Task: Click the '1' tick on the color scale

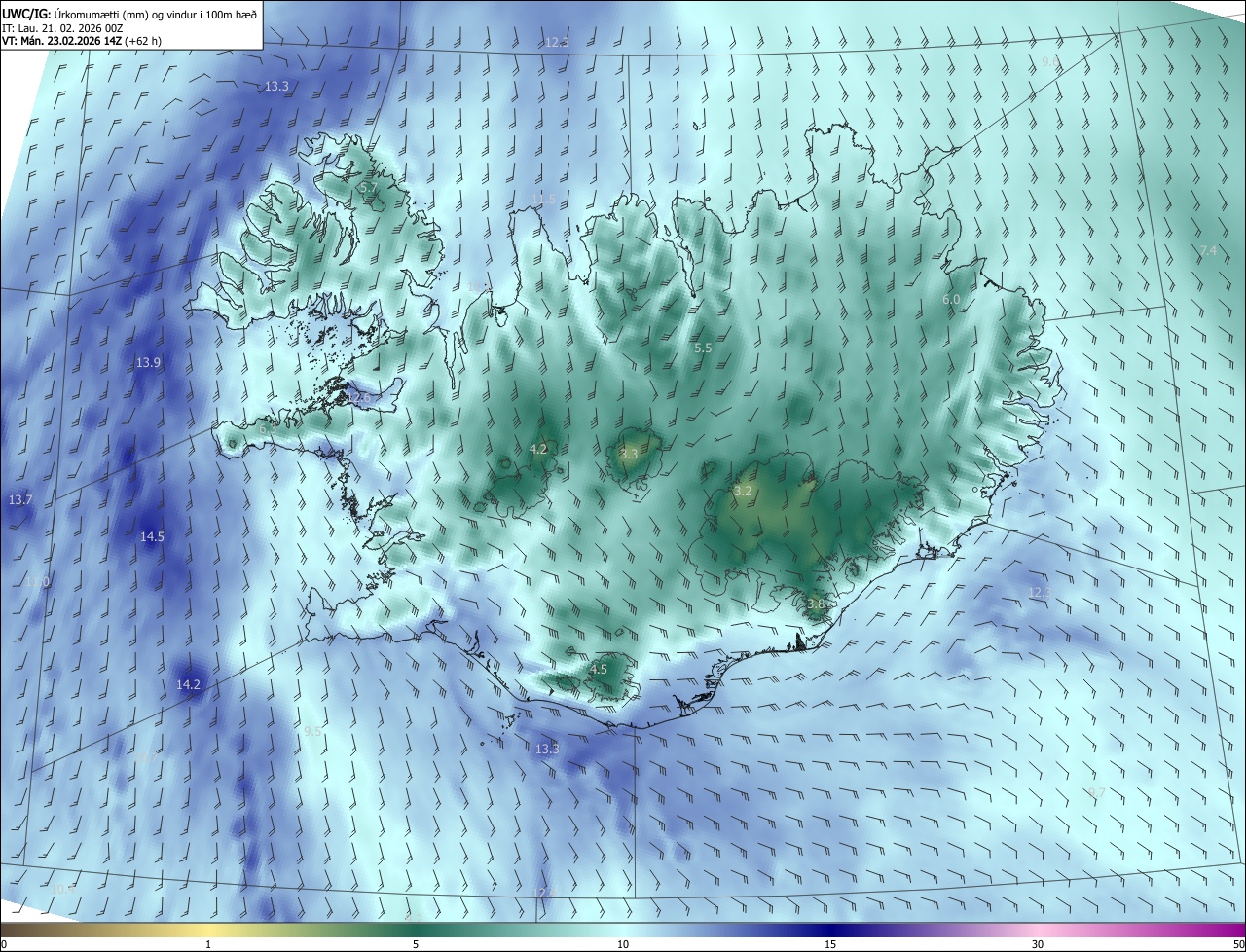Action: coord(208,944)
